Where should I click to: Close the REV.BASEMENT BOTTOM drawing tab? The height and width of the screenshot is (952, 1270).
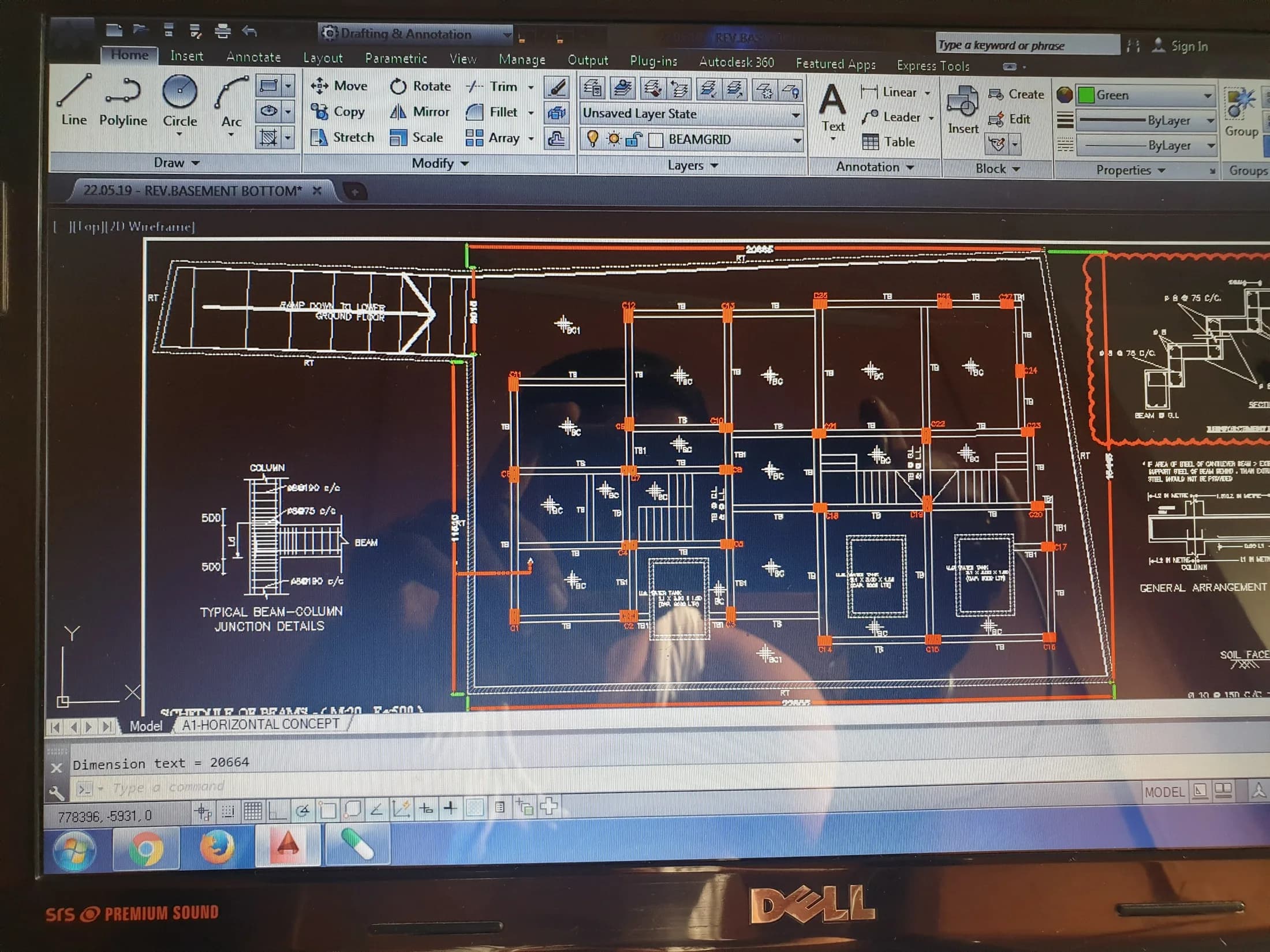tap(316, 190)
